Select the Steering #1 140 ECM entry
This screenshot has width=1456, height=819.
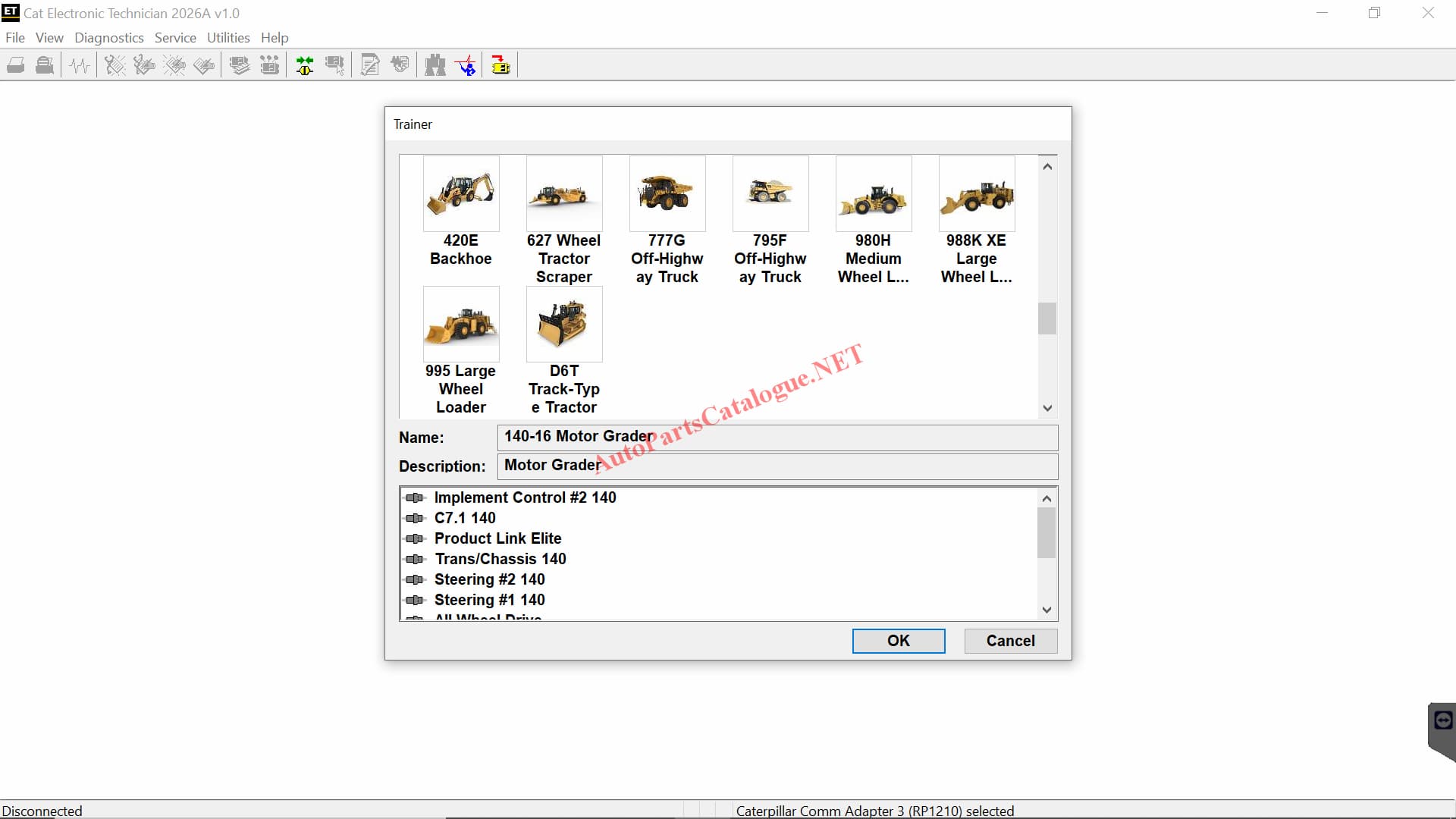[489, 600]
